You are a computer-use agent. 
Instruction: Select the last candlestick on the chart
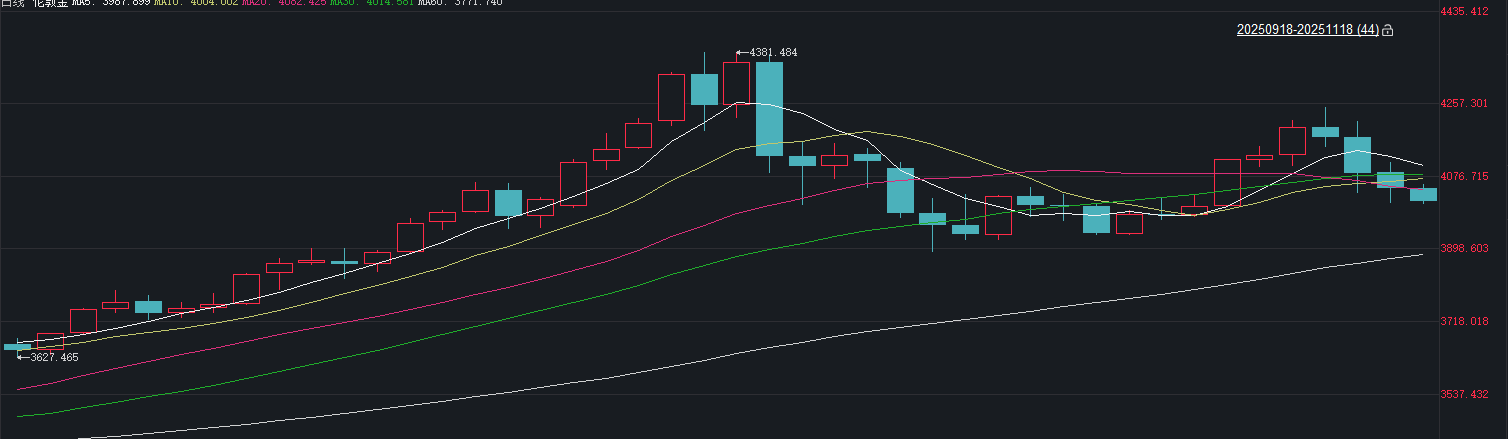(x=1423, y=194)
